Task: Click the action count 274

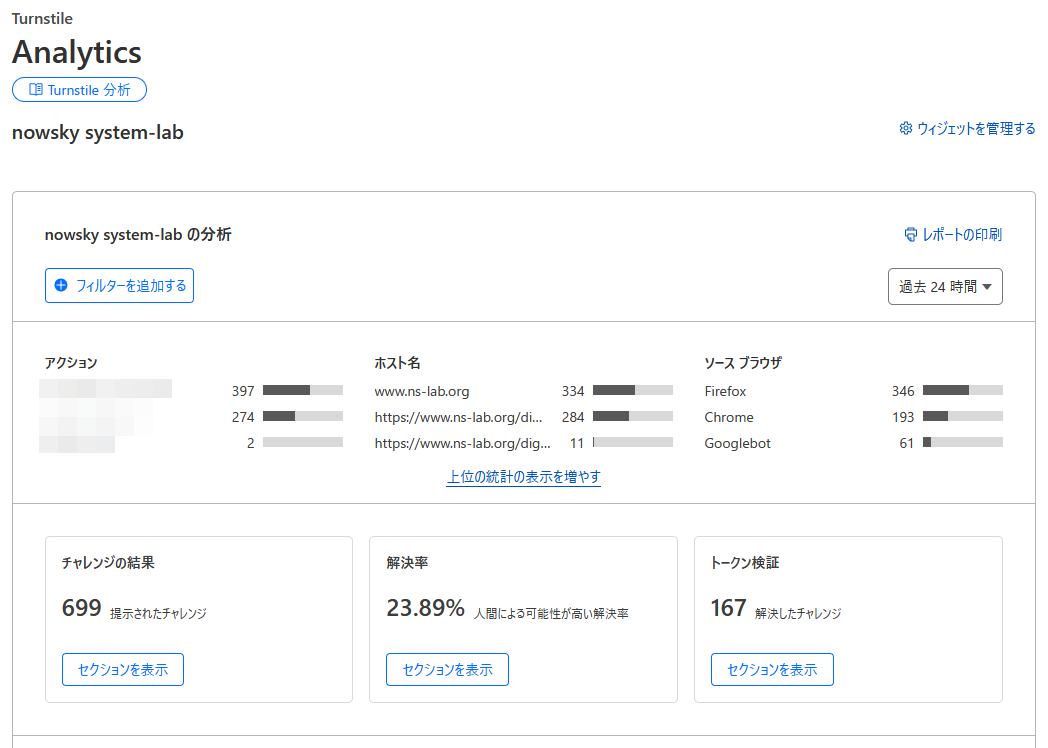Action: click(x=243, y=417)
